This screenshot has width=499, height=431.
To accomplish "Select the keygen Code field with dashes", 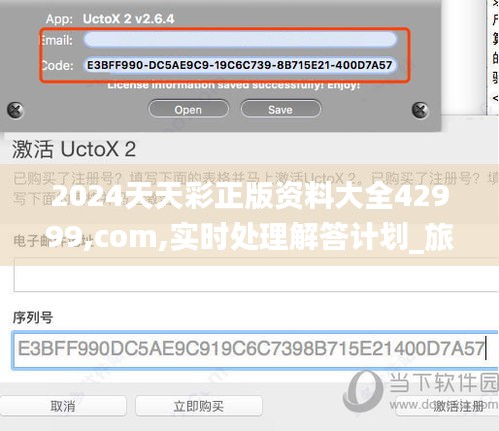I will point(240,65).
